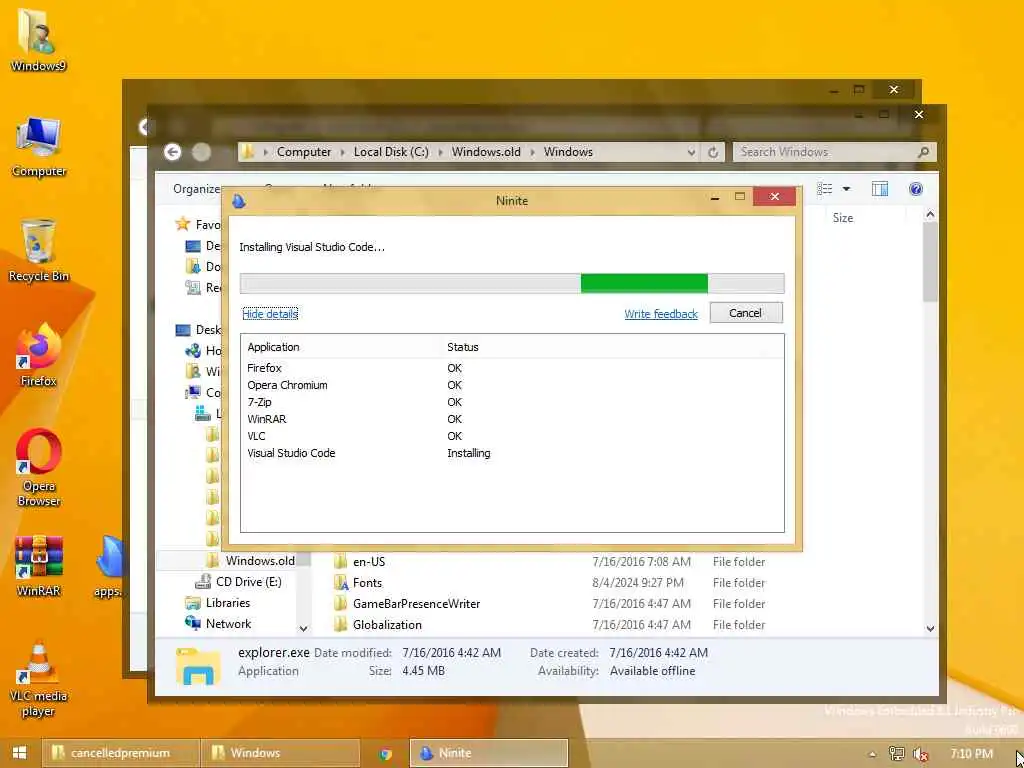Viewport: 1024px width, 768px height.
Task: Launch the Opera Browser desktop shortcut
Action: (x=39, y=468)
